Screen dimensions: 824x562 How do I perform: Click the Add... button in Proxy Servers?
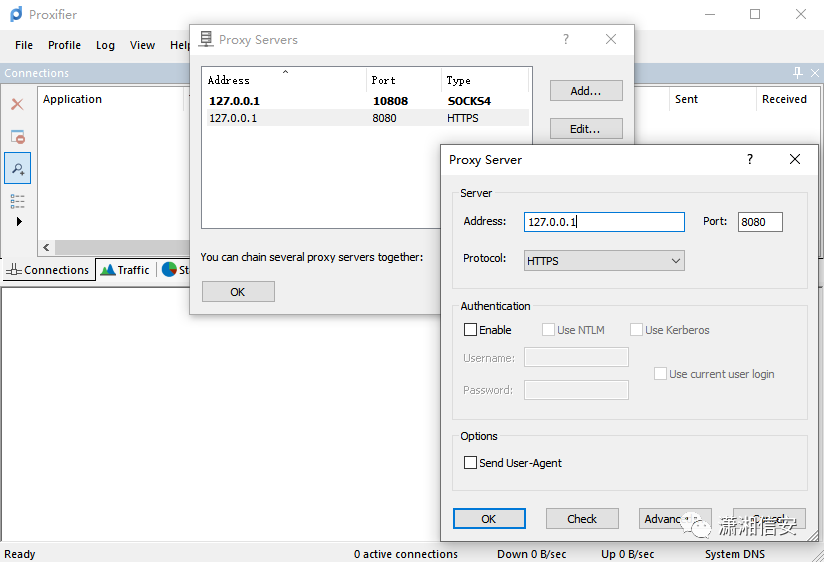pos(586,91)
